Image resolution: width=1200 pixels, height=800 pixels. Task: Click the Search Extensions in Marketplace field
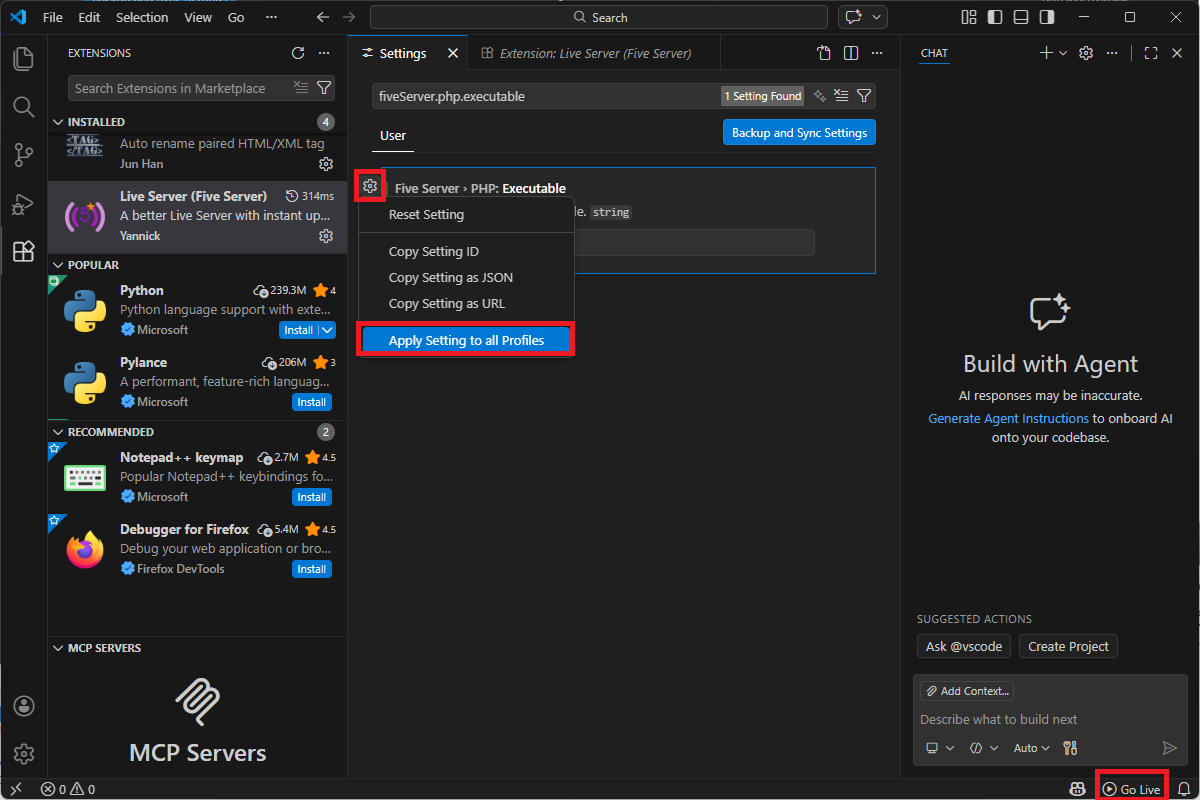coord(180,88)
